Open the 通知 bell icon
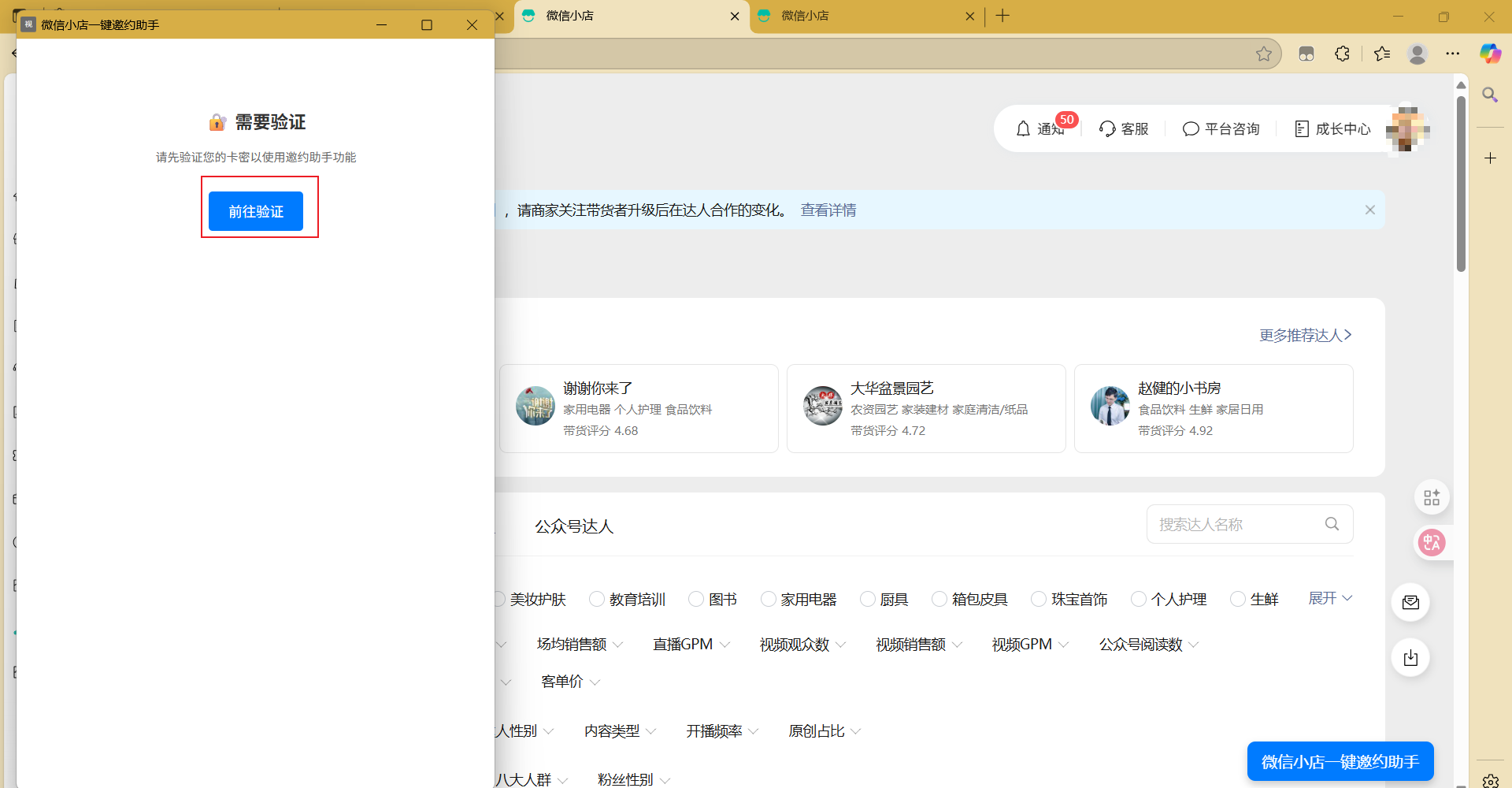1512x788 pixels. (1023, 128)
